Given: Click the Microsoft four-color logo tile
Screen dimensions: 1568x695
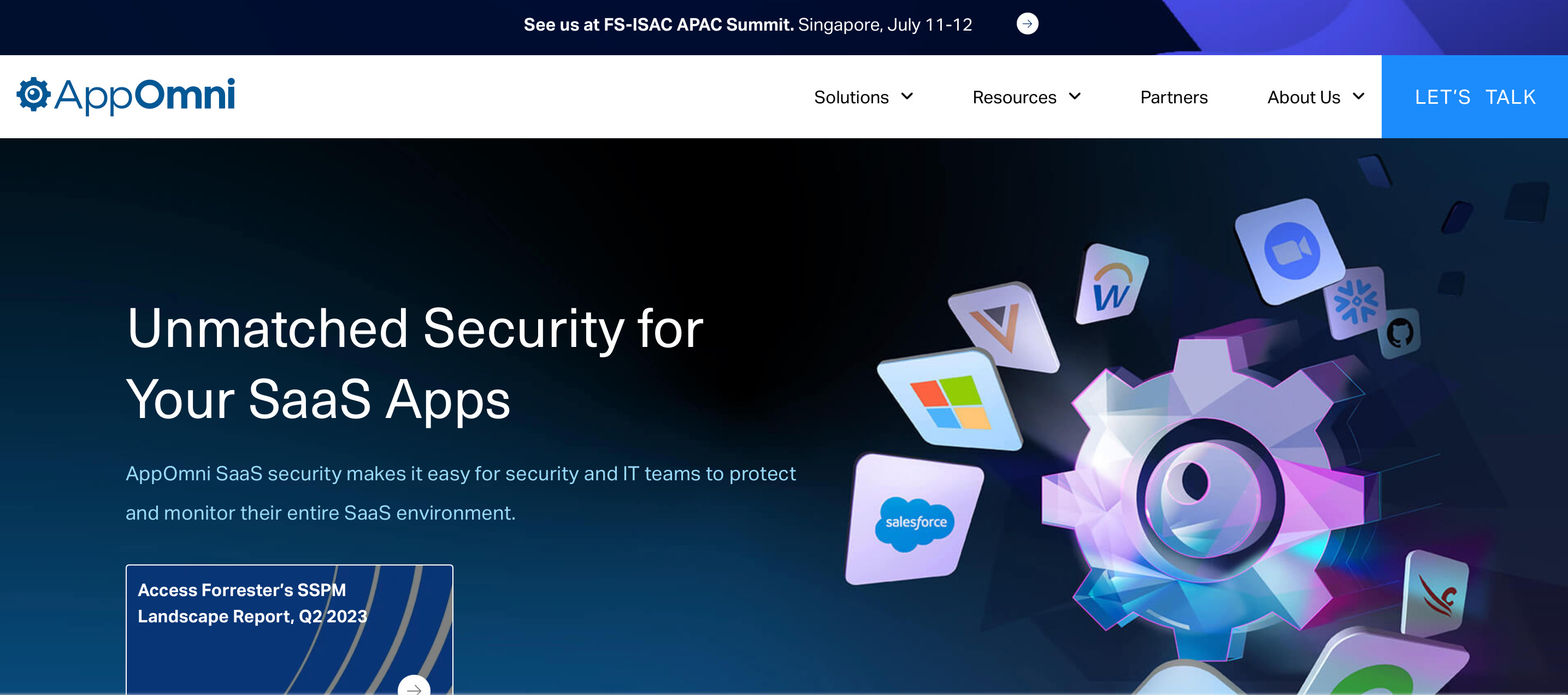Looking at the screenshot, I should [950, 402].
